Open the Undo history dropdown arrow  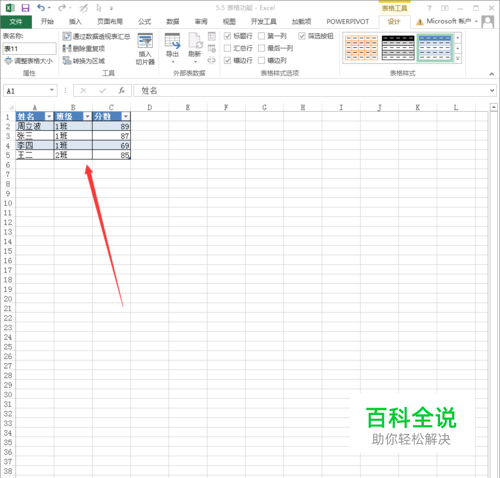click(49, 8)
